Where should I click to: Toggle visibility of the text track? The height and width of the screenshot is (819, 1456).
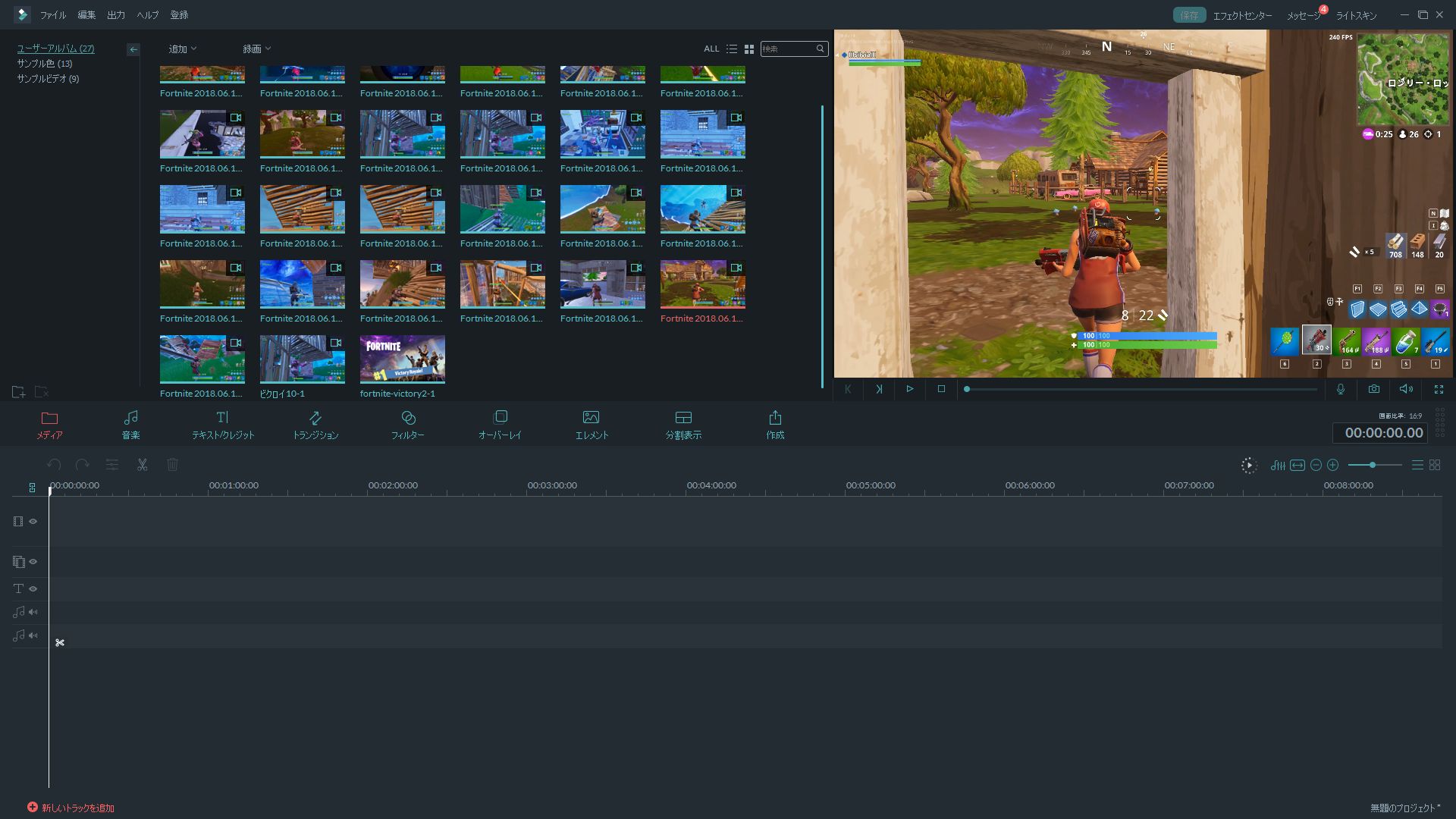33,588
